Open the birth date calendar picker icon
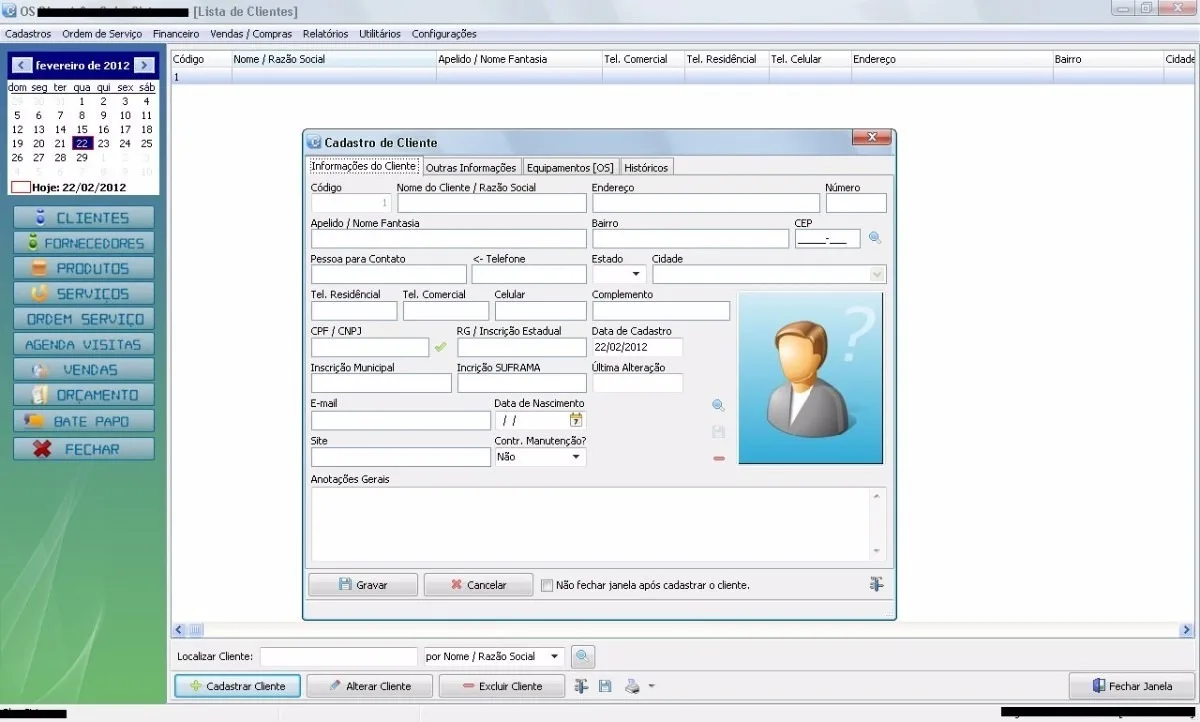Image resolution: width=1200 pixels, height=722 pixels. [x=576, y=420]
